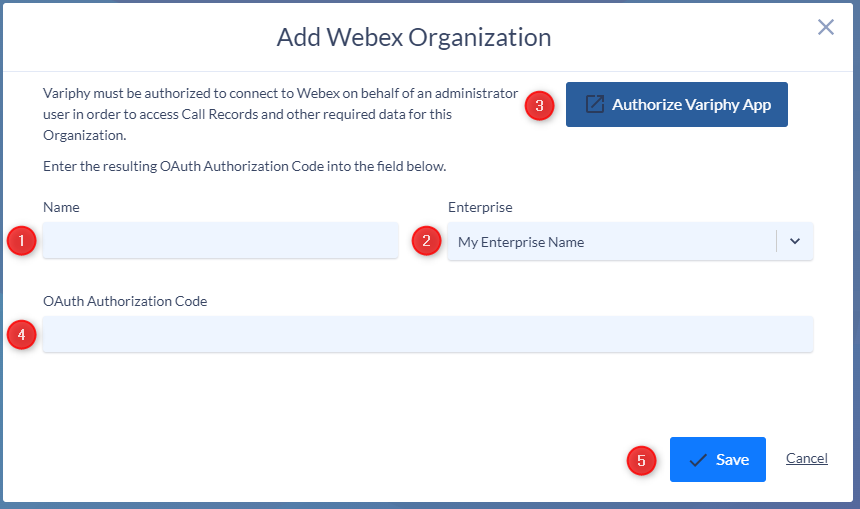Click the 'OAuth Authorization Code' label
860x509 pixels.
coord(125,301)
